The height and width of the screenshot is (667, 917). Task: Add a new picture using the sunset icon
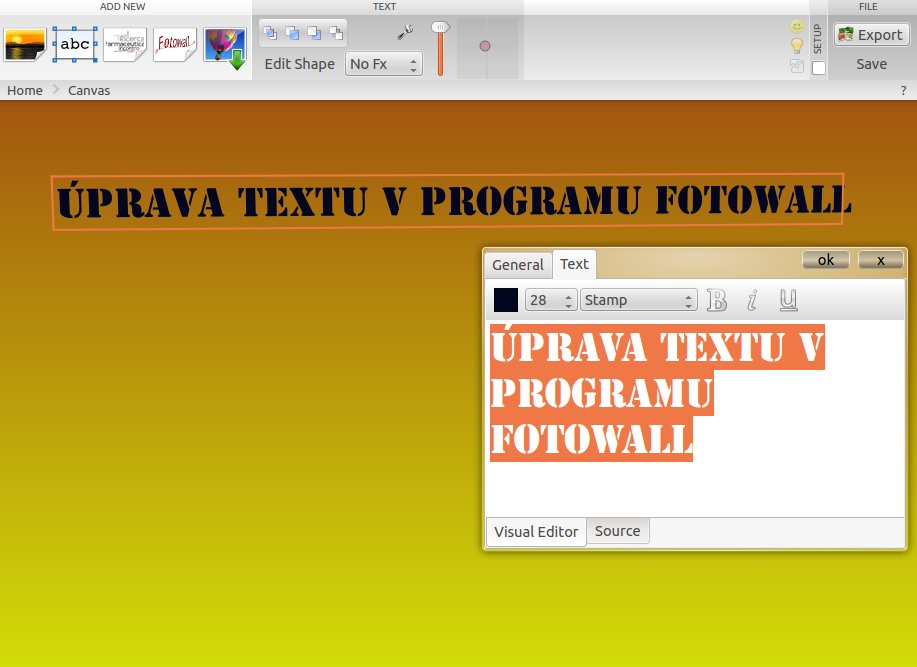(25, 44)
